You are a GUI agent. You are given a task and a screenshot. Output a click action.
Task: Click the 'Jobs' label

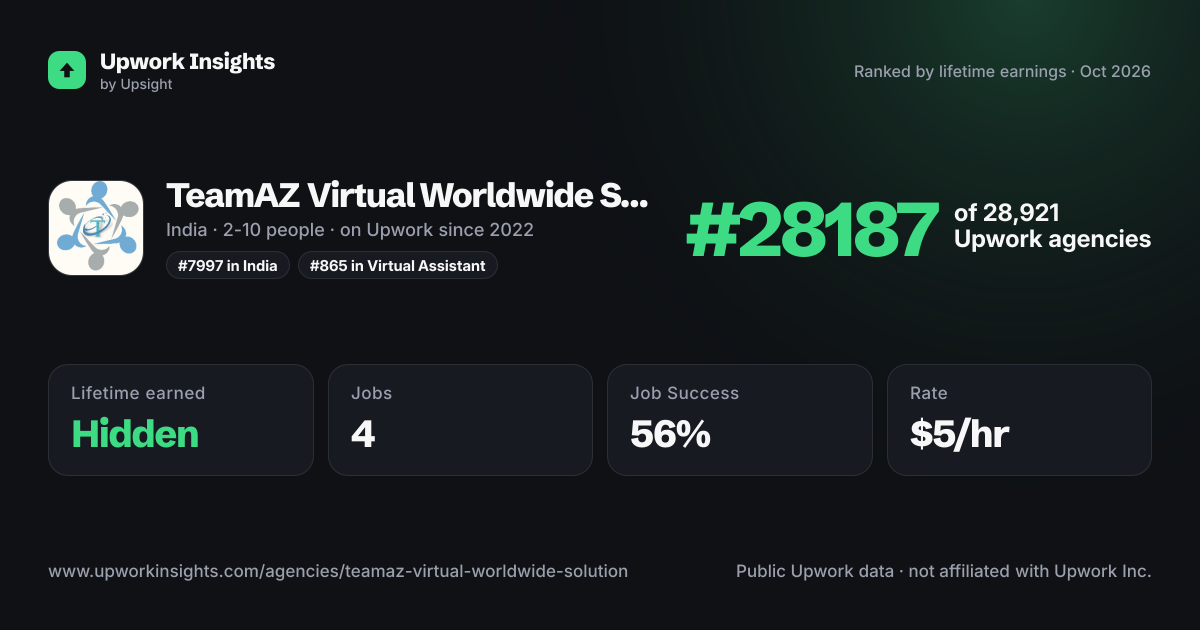(371, 393)
